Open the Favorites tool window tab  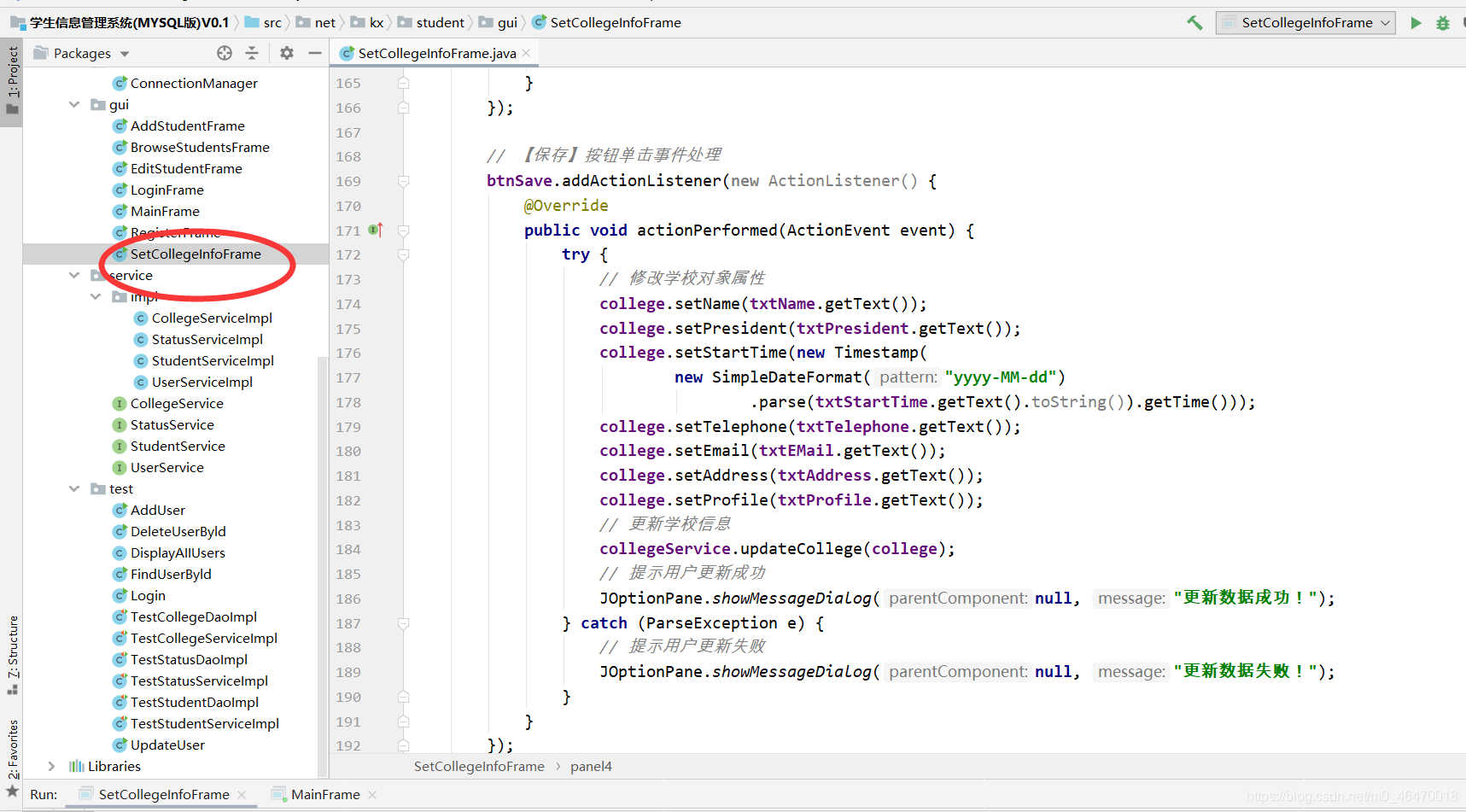pos(12,757)
